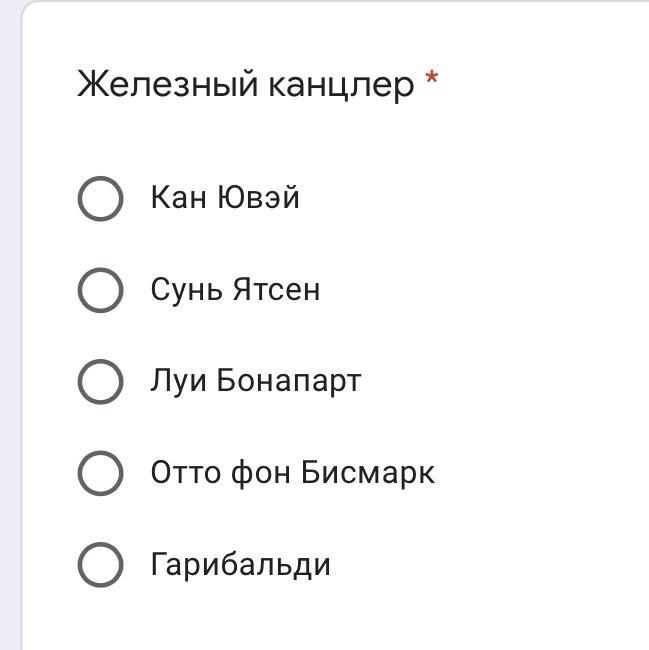Click the "Кан Ювэй" answer label text
This screenshot has height=650, width=649.
click(x=225, y=198)
